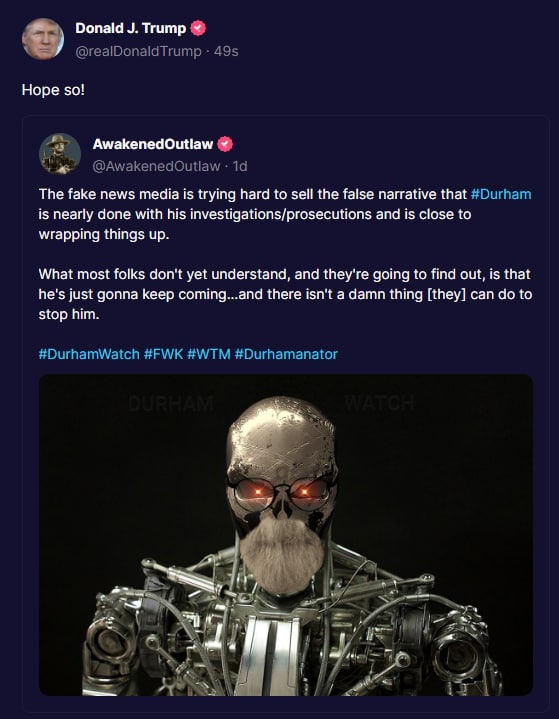Select the 'Hope so!' post text
This screenshot has width=559, height=719.
(x=53, y=90)
